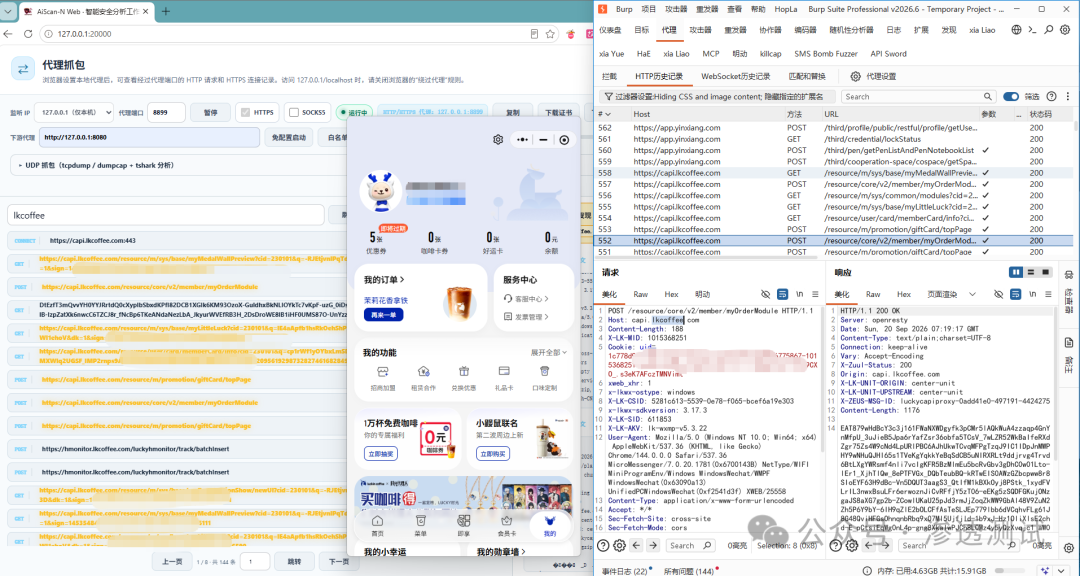Viewport: 1080px width, 576px height.
Task: Go to previous request search match
Action: click(635, 546)
